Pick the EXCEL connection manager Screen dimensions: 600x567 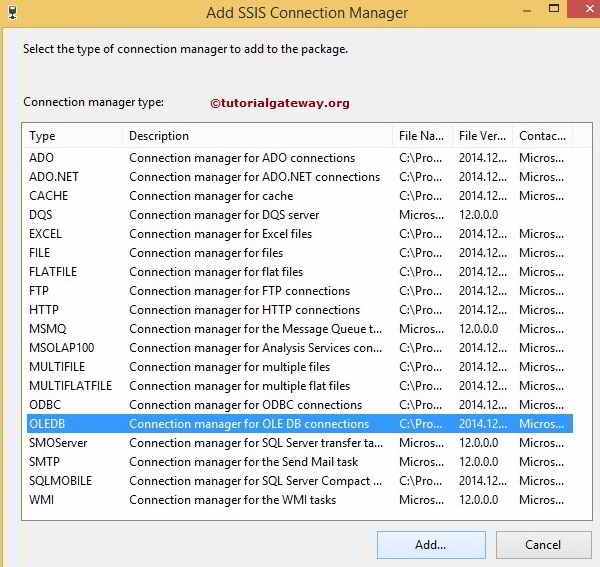point(300,234)
